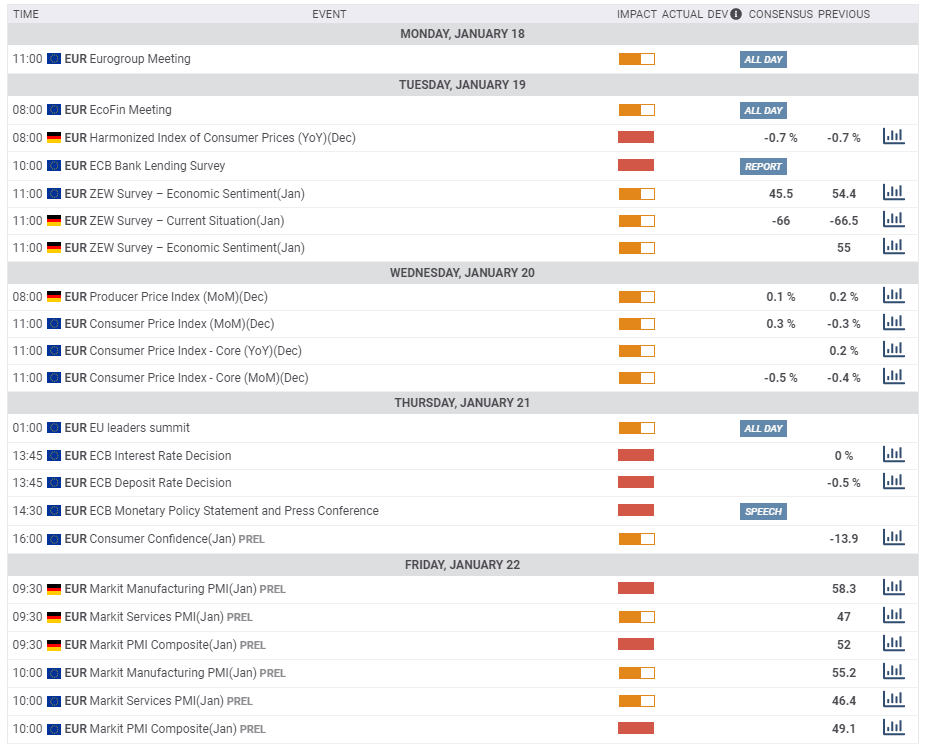926x744 pixels.
Task: Show chart for ECB Deposit Rate Decision
Action: click(893, 482)
